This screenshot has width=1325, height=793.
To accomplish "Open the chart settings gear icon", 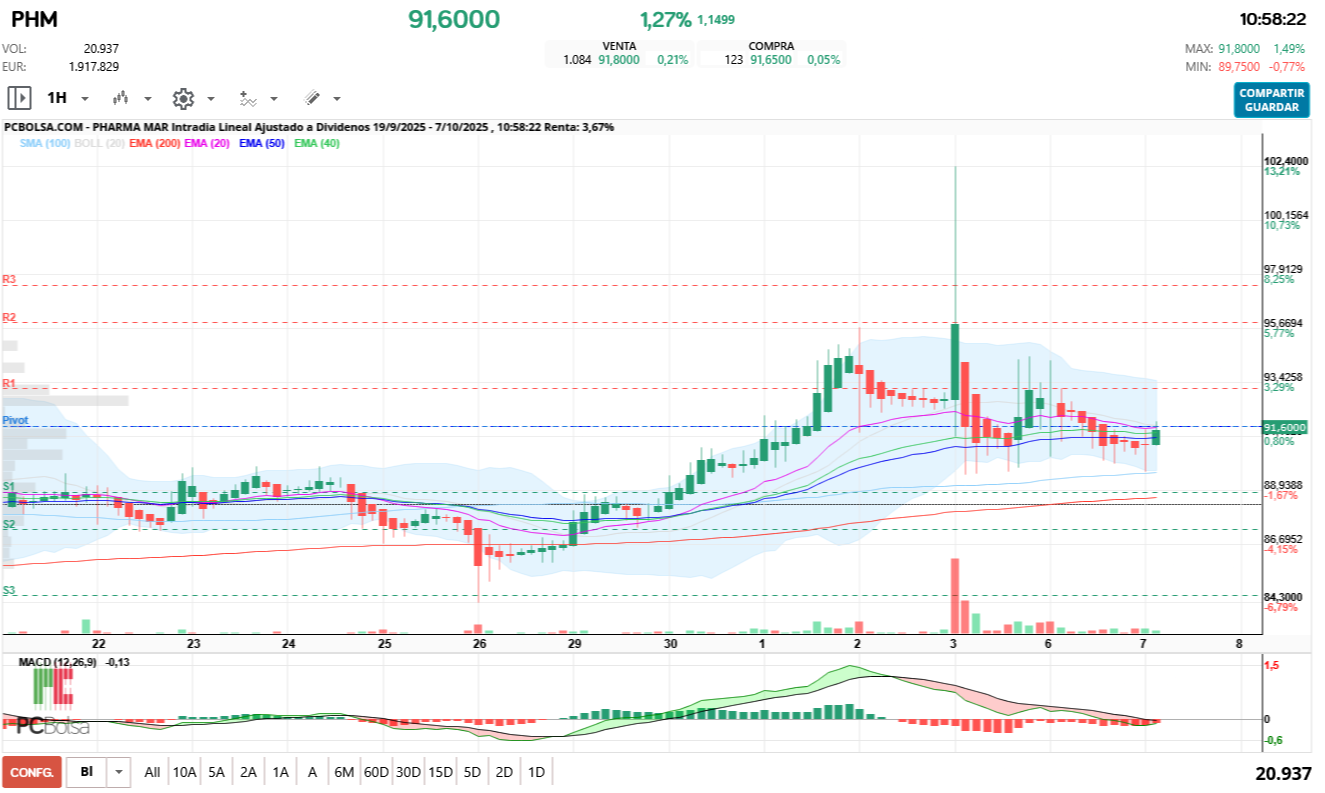I will [x=182, y=98].
